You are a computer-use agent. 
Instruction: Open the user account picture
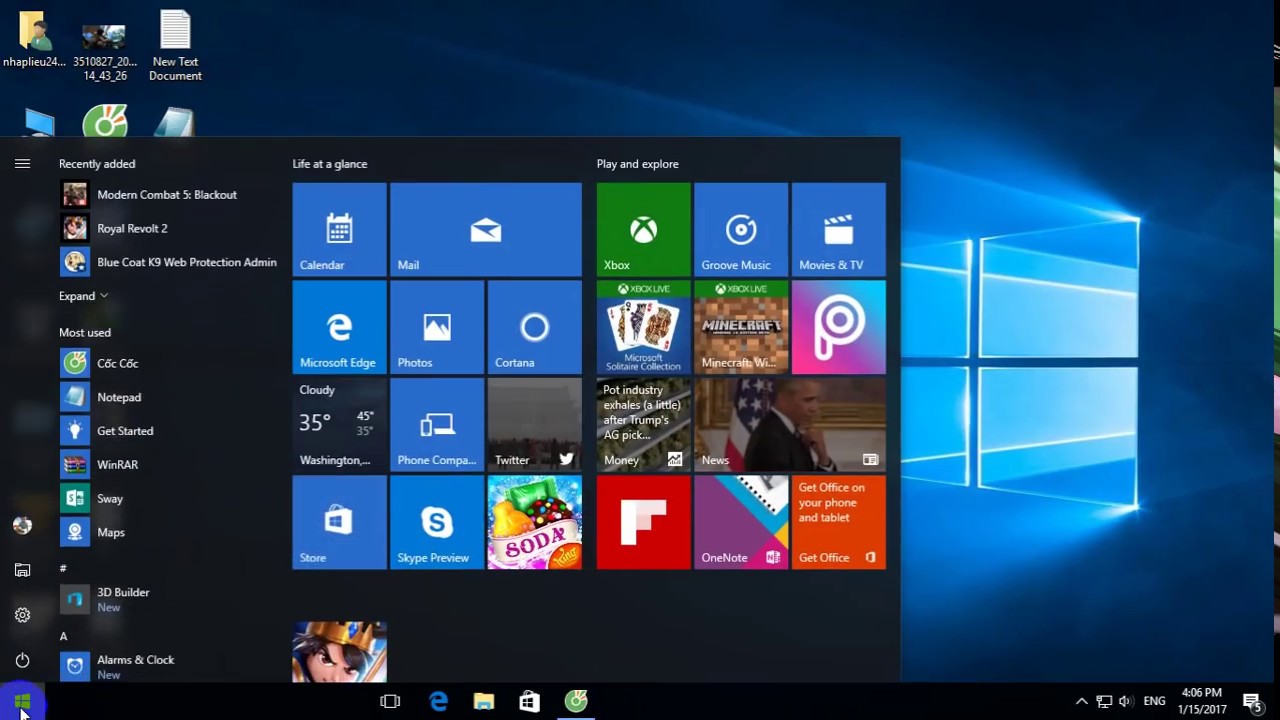coord(22,525)
